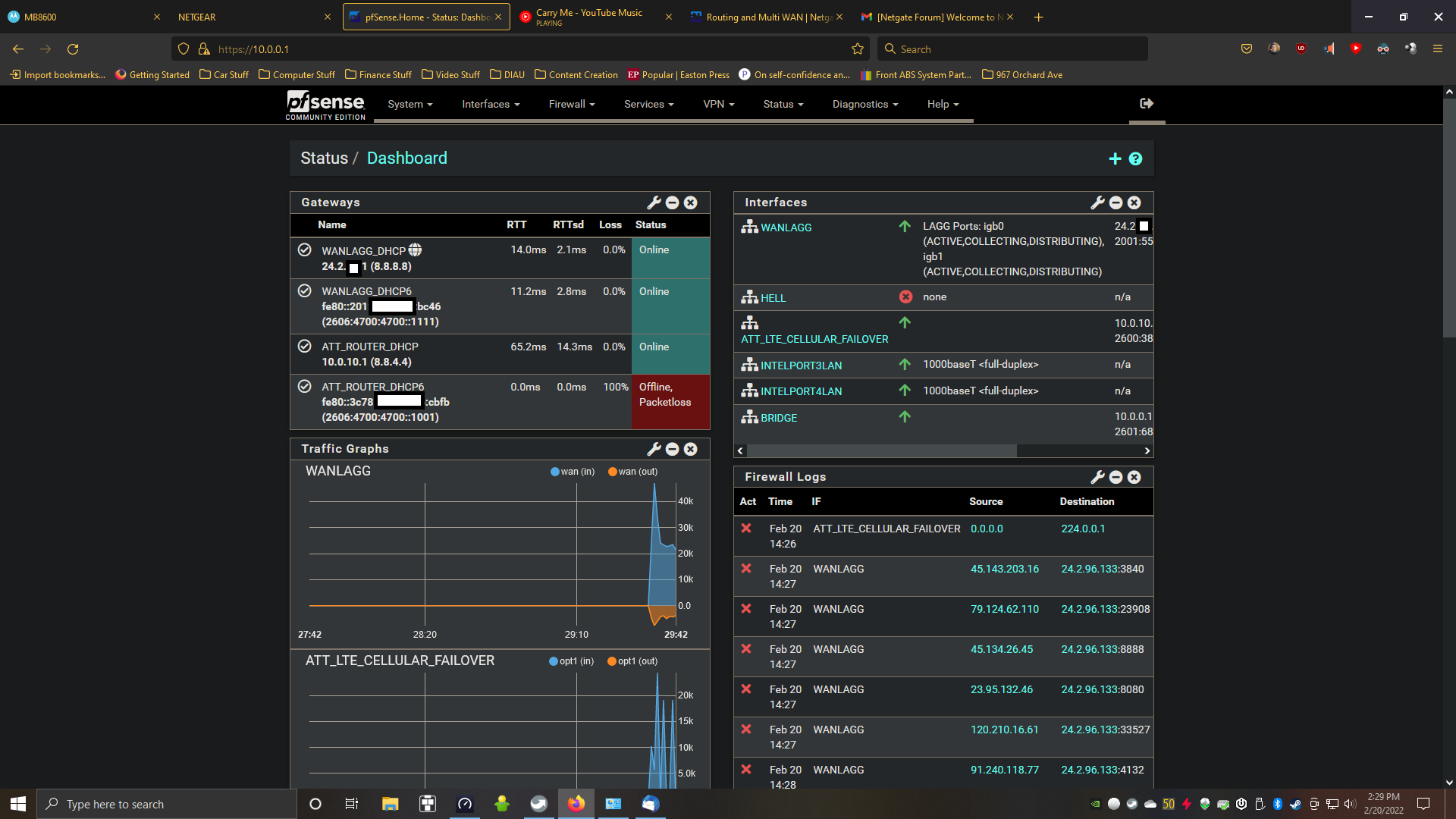The width and height of the screenshot is (1456, 819).
Task: Reload the page with refresh button
Action: pos(73,49)
